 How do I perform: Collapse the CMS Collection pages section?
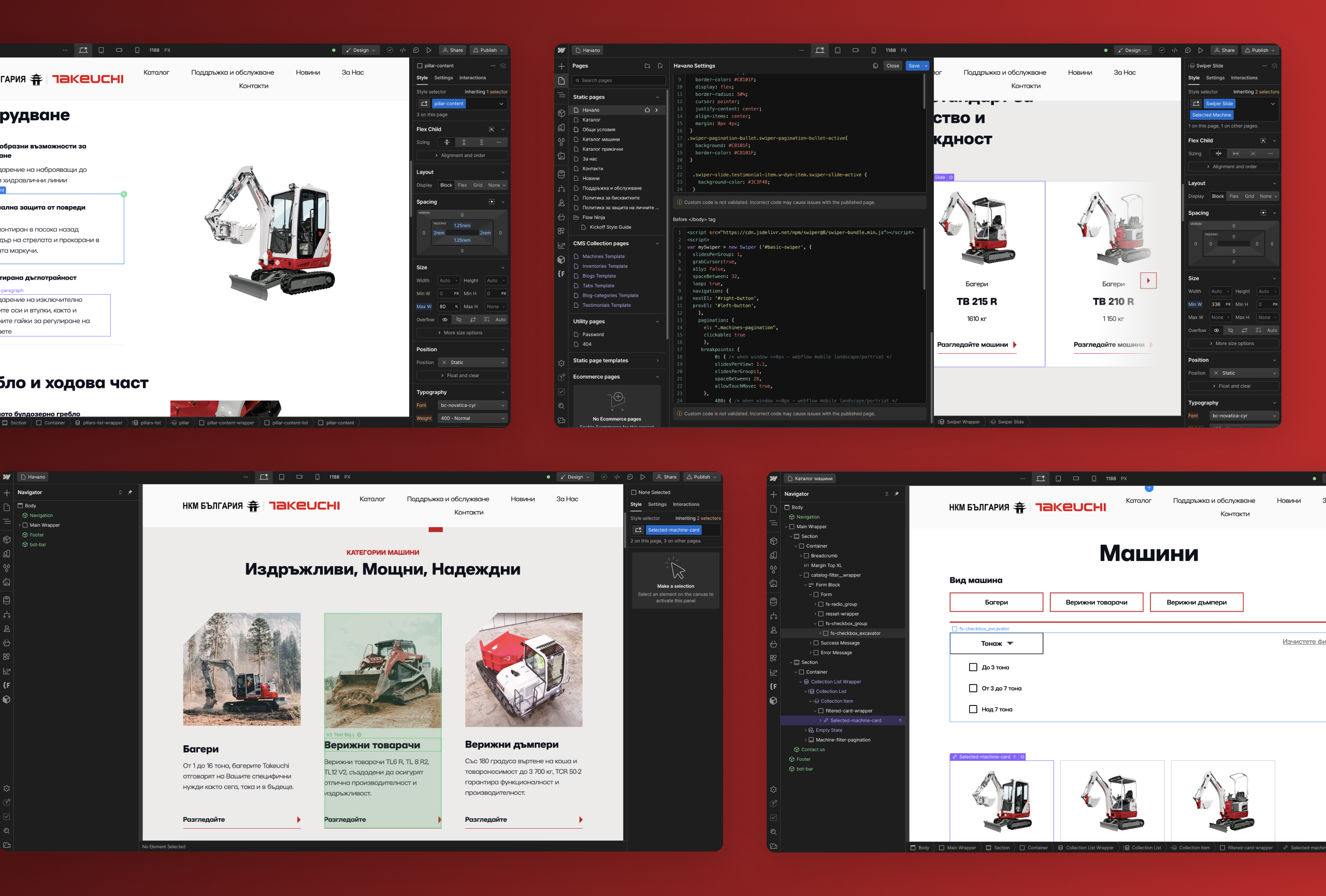[x=657, y=243]
